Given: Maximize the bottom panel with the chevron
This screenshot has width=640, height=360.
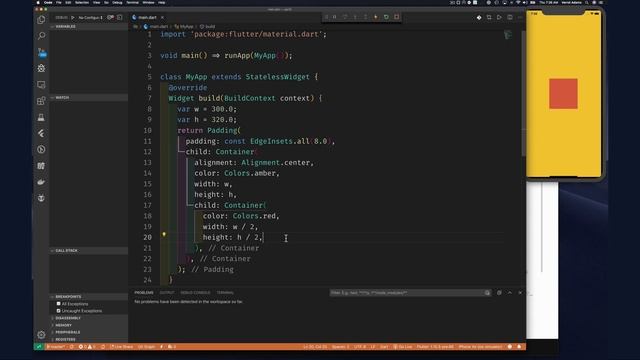Looking at the screenshot, I should click(510, 293).
